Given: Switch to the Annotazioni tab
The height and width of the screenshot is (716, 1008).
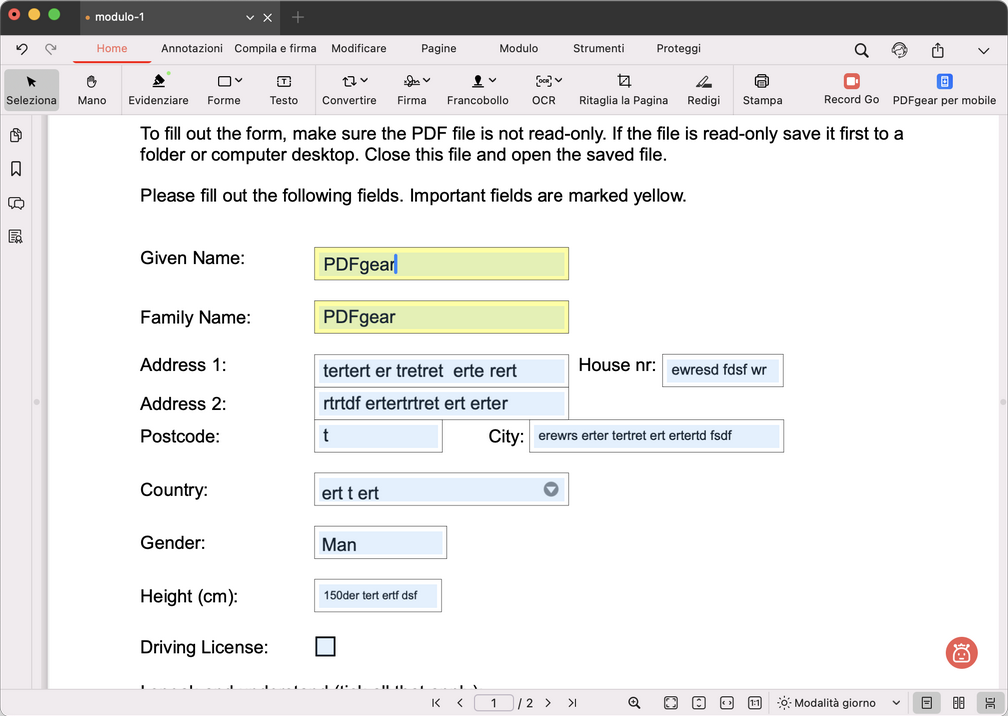Looking at the screenshot, I should pos(190,48).
